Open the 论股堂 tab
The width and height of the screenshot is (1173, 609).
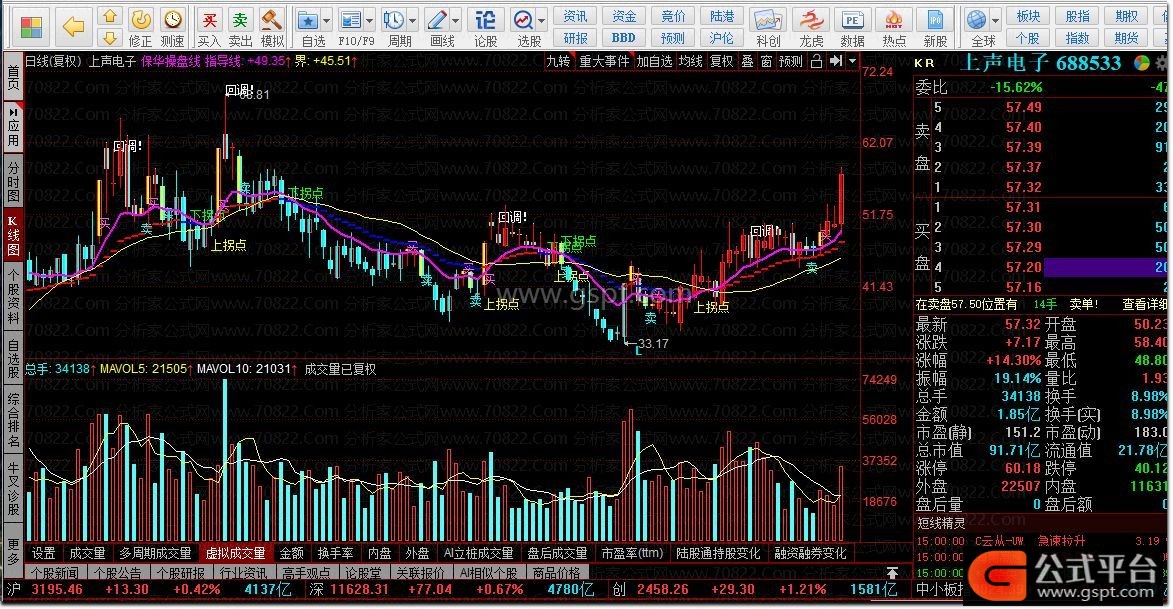pos(364,573)
